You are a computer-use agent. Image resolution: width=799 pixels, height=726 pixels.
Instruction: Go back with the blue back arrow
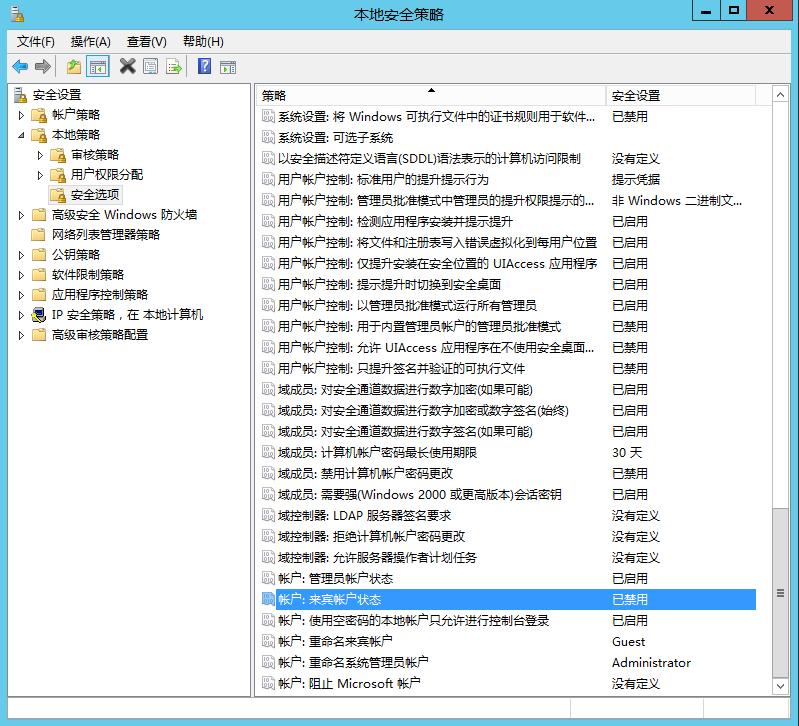pyautogui.click(x=20, y=67)
